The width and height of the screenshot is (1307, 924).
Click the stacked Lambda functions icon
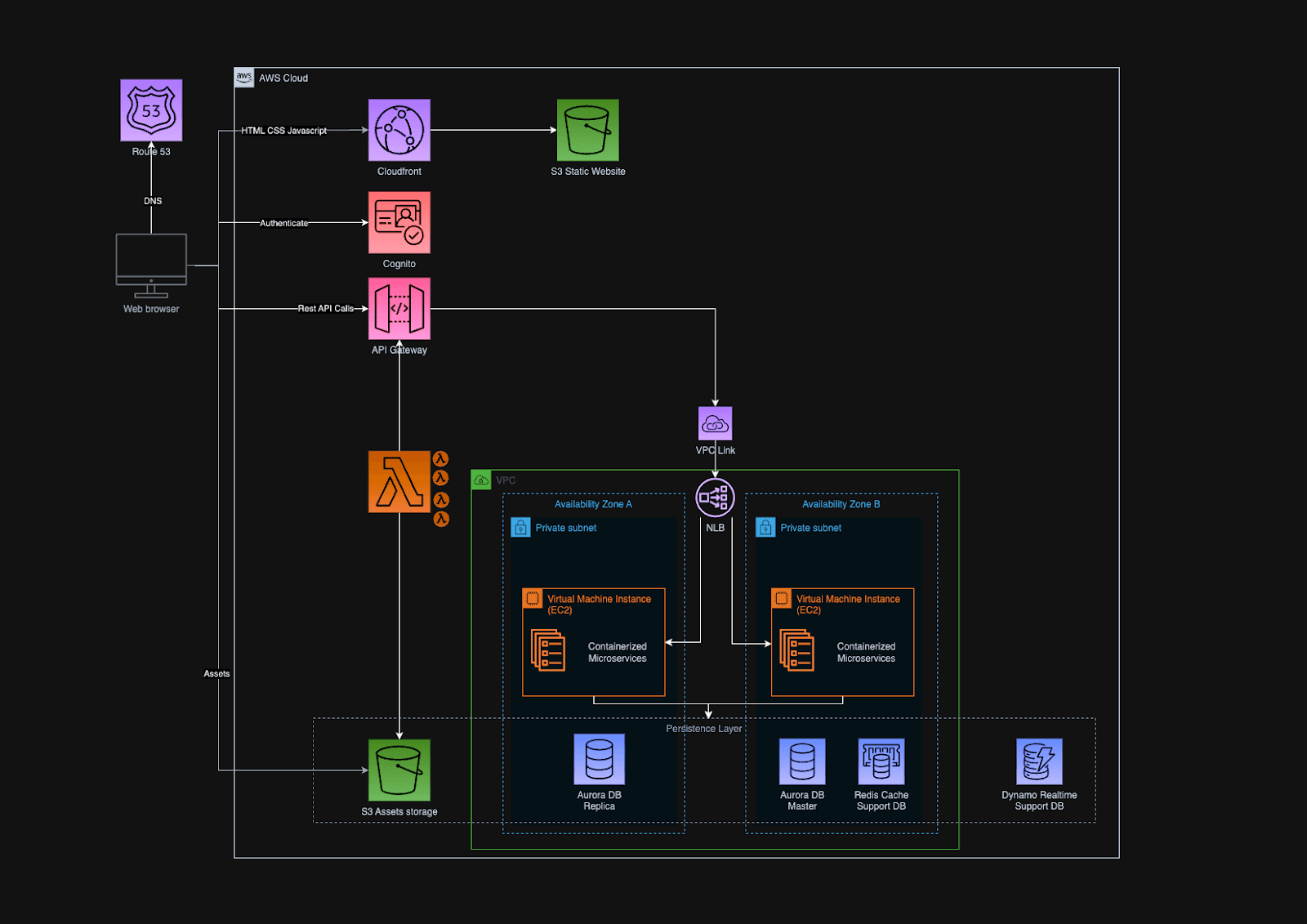(400, 482)
